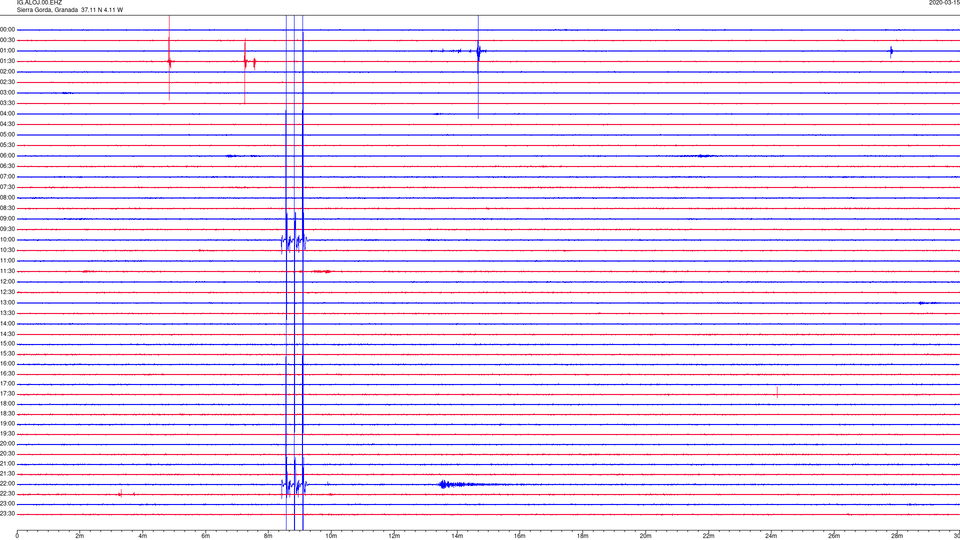Select the 07:30 time row label
Image resolution: width=960 pixels, height=540 pixels.
point(8,187)
